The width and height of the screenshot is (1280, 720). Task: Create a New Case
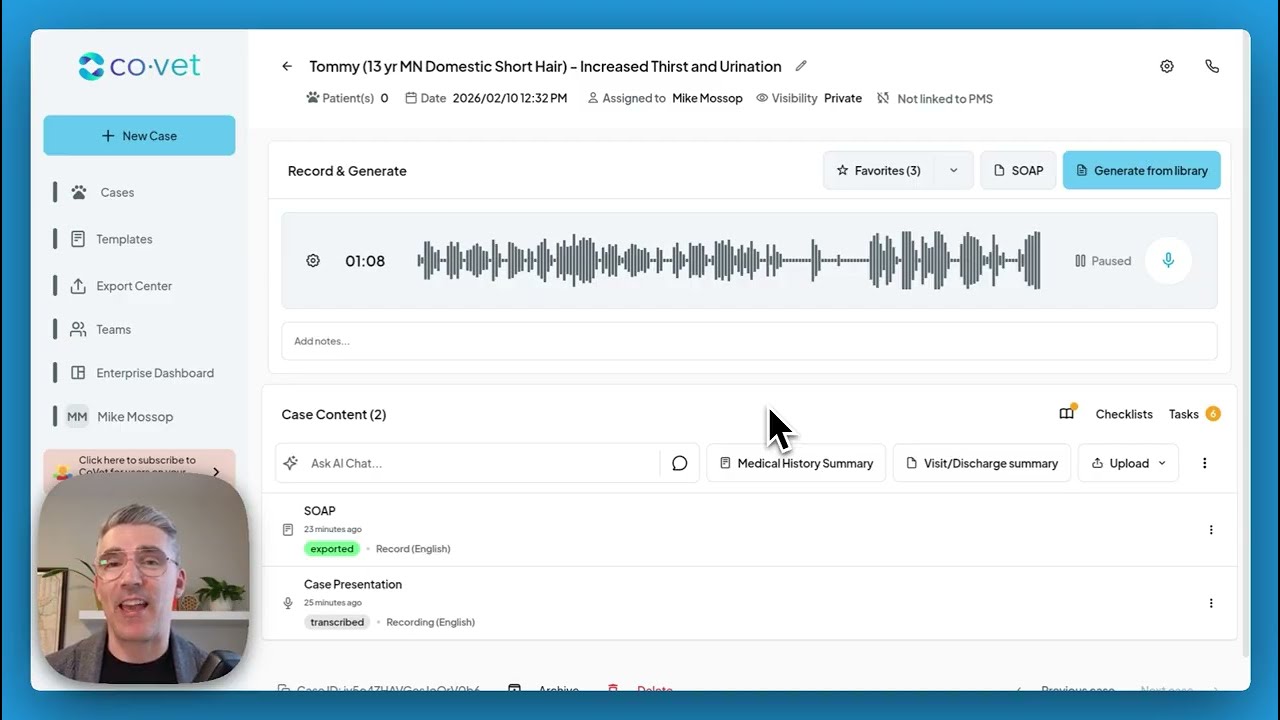(x=139, y=136)
